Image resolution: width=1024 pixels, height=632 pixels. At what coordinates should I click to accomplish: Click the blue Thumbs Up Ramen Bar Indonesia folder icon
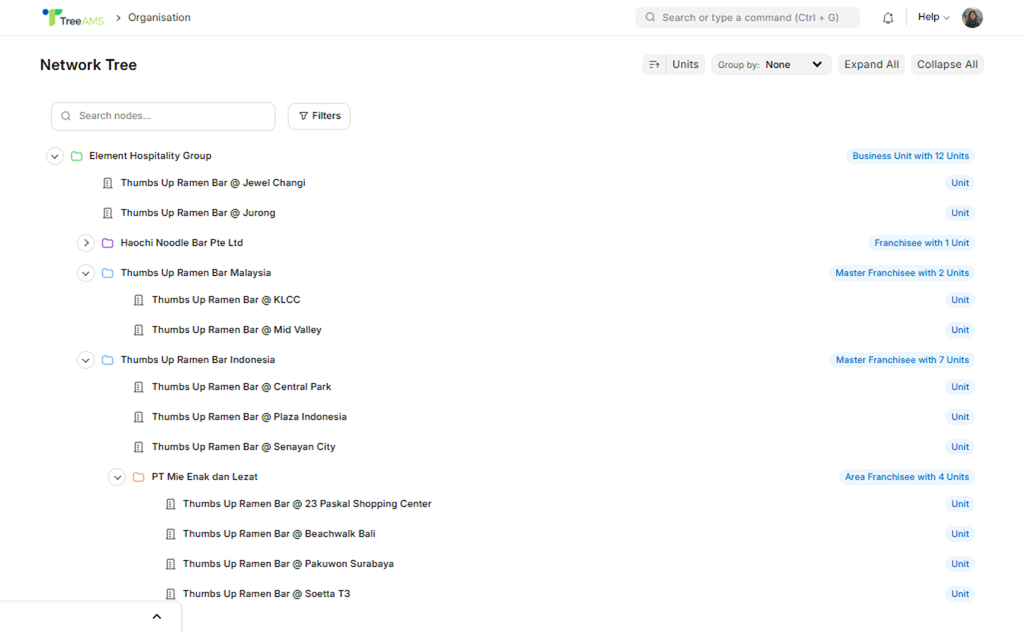(108, 360)
